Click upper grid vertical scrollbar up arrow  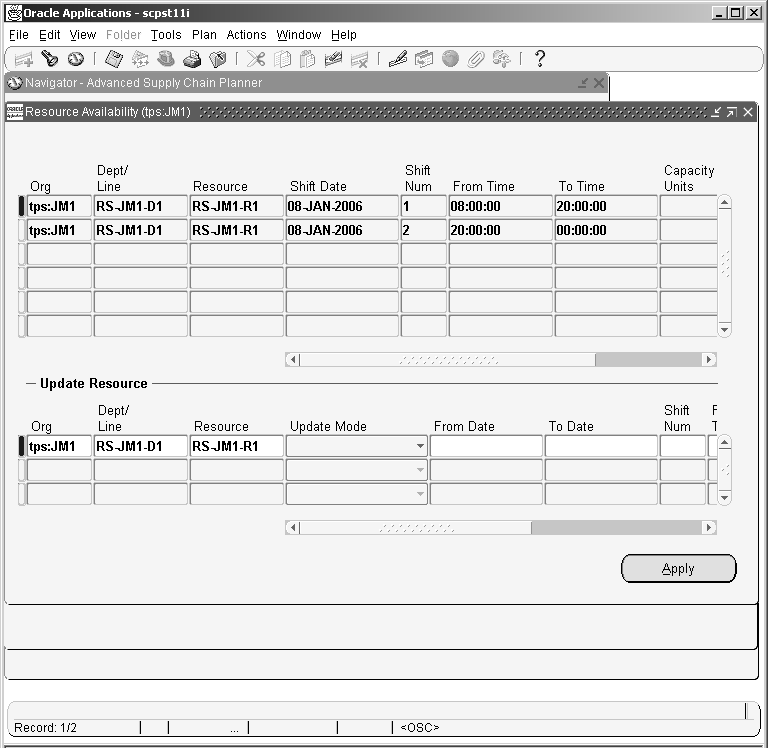[x=725, y=202]
